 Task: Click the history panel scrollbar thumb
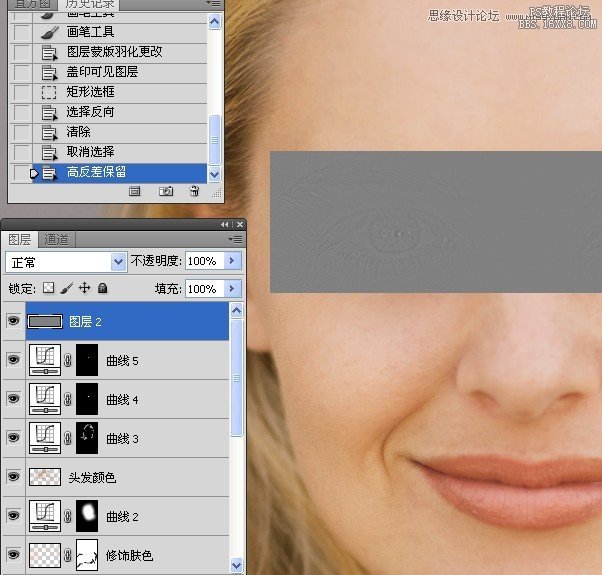click(214, 140)
